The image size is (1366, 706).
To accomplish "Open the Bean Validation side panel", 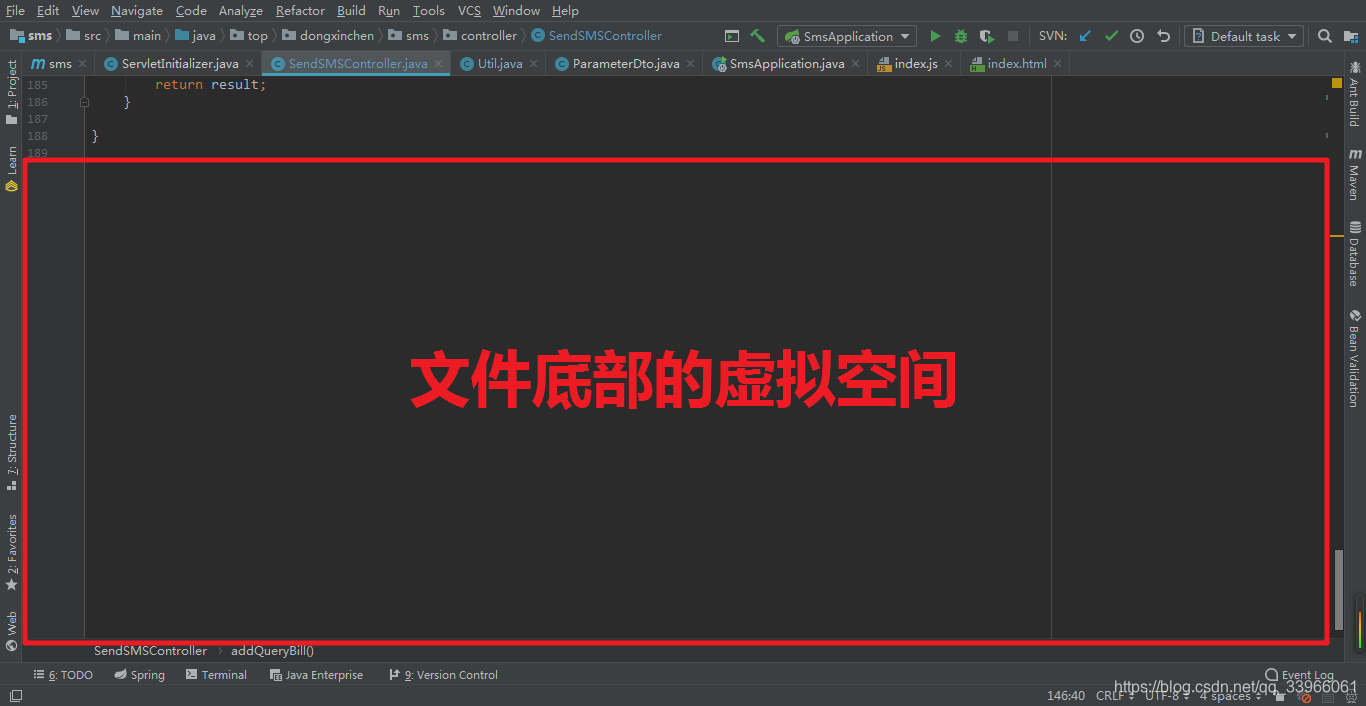I will 1354,357.
